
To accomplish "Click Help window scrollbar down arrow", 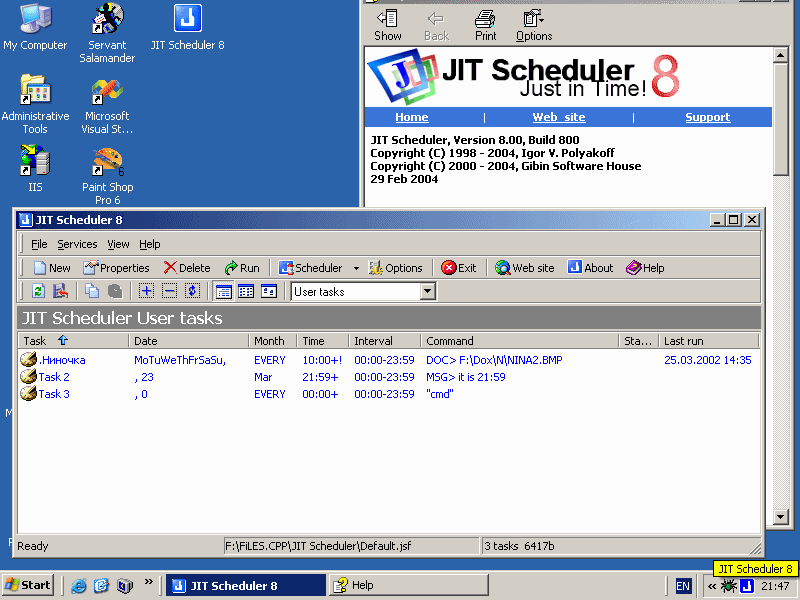I will click(x=781, y=516).
